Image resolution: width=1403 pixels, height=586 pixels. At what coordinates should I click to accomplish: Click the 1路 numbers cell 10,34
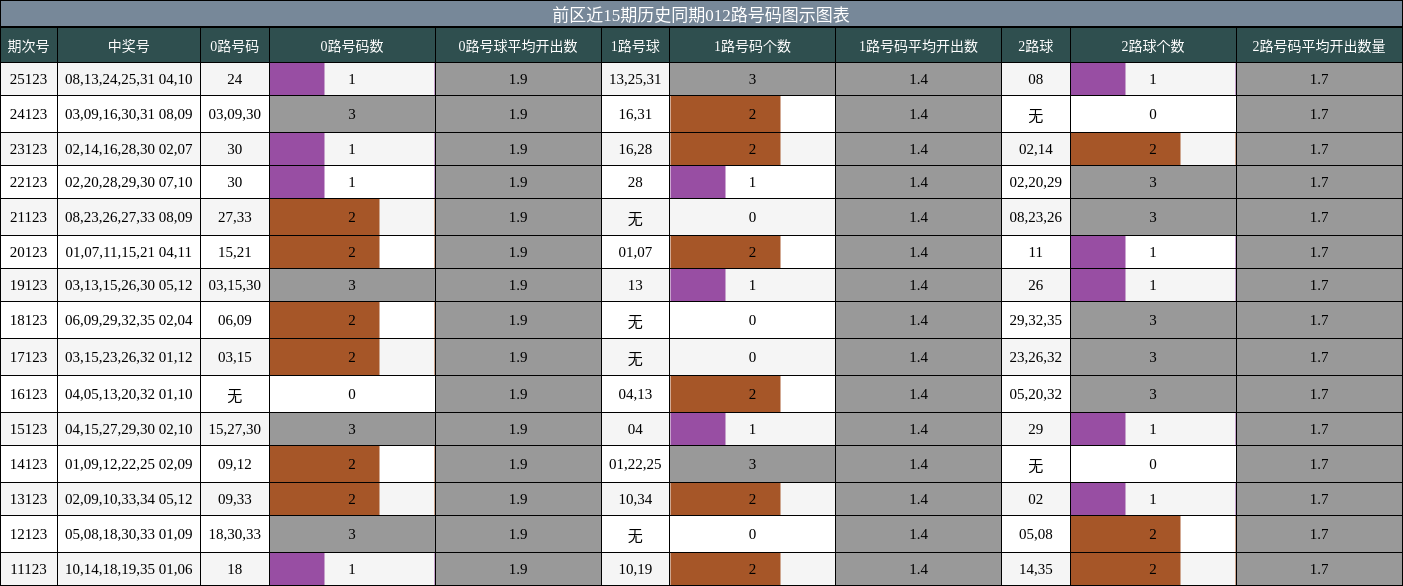635,499
